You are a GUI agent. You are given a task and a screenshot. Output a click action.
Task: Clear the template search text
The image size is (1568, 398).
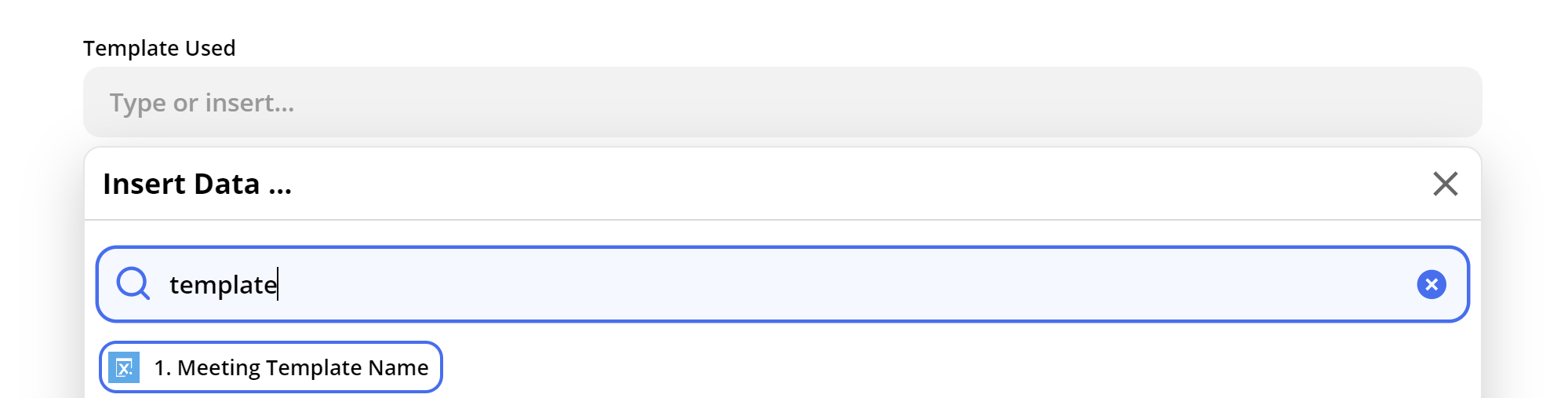click(x=1431, y=284)
